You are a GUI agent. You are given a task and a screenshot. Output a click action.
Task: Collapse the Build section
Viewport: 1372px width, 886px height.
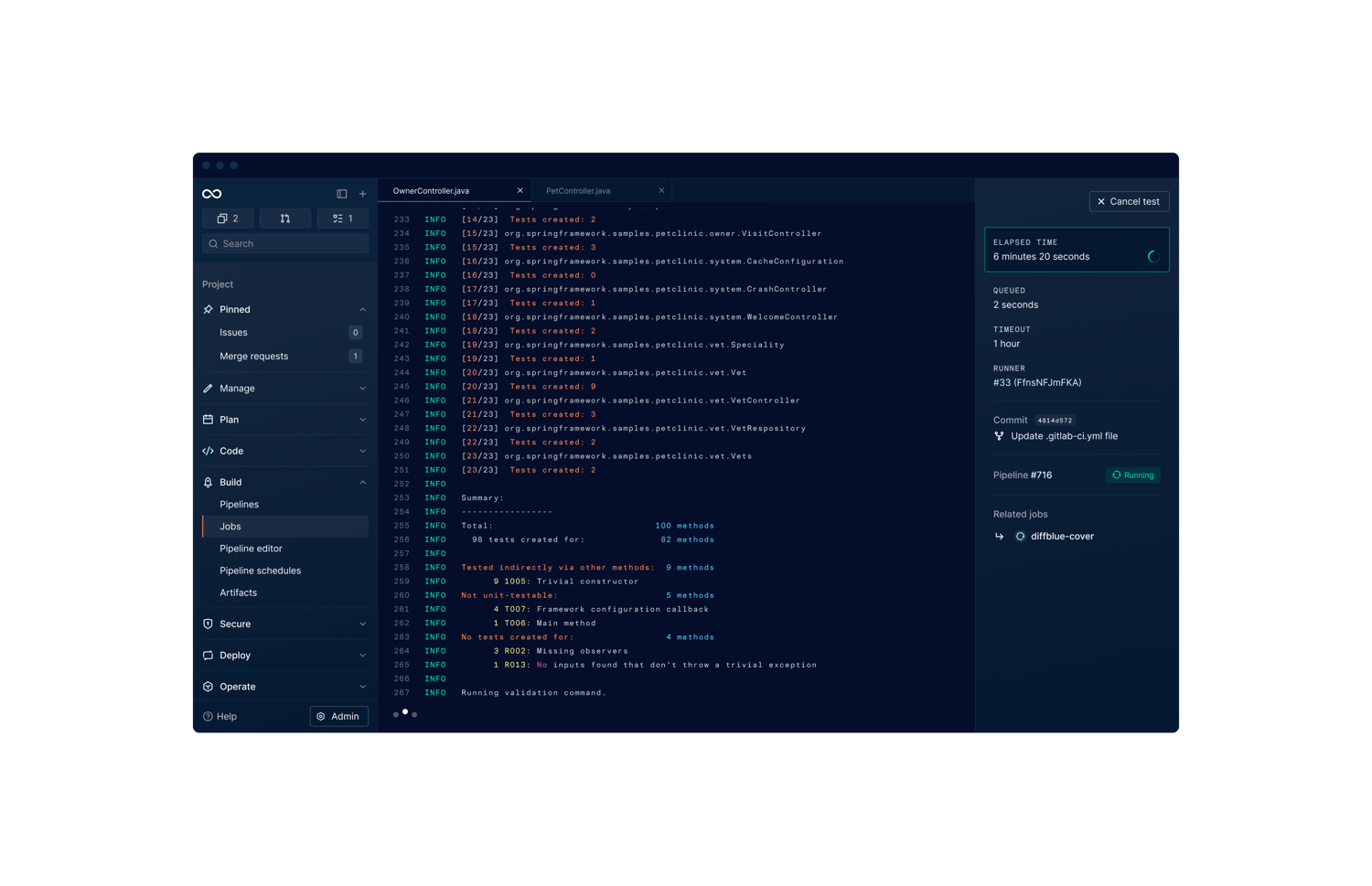[x=362, y=483]
